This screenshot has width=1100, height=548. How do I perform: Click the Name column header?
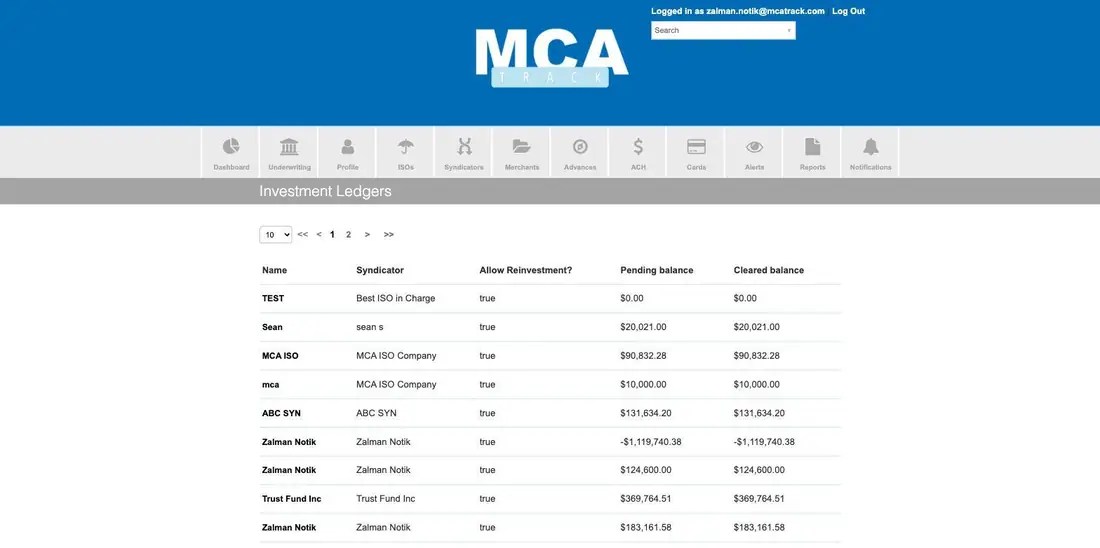[x=274, y=270]
